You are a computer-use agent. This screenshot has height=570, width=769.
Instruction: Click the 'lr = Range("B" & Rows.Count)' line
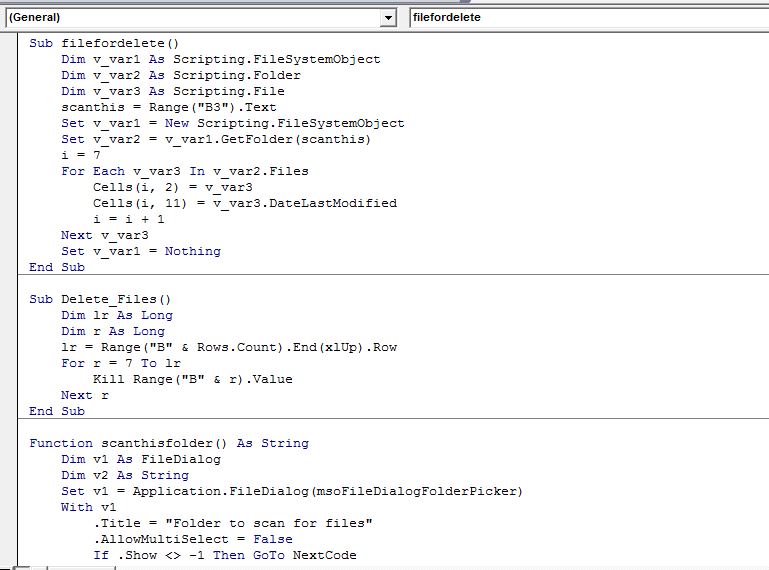(x=229, y=347)
